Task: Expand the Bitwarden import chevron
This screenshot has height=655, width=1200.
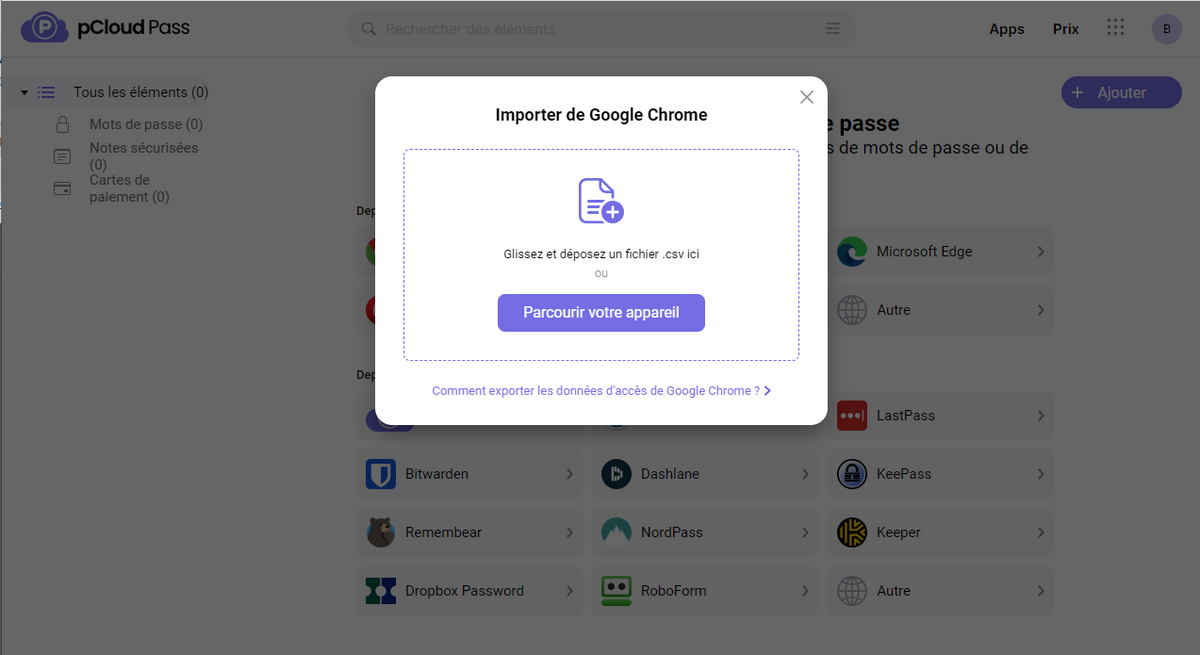Action: [x=570, y=474]
